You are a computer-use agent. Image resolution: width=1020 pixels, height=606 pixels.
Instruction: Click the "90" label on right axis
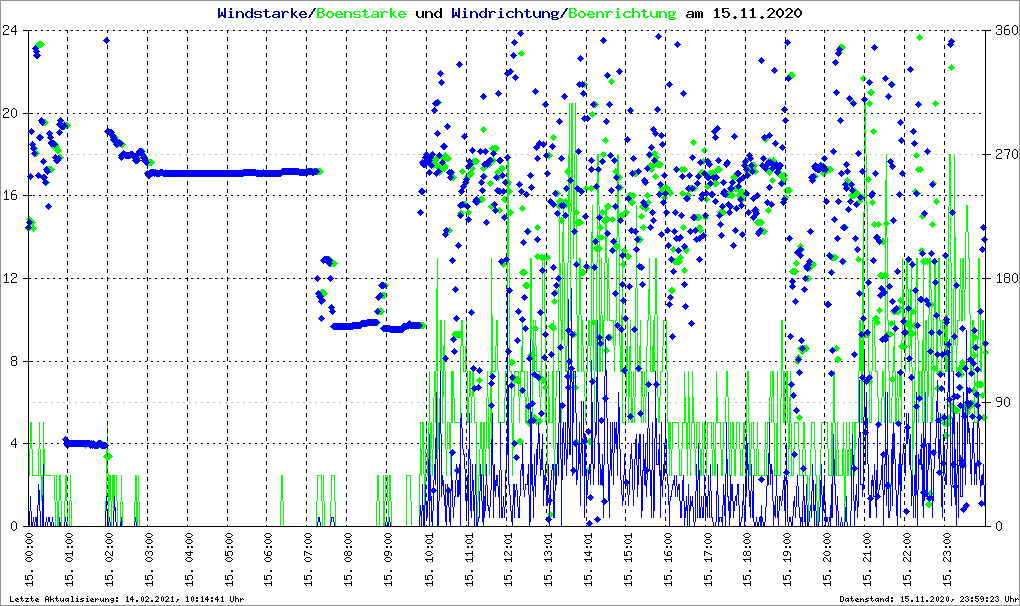pos(1000,403)
